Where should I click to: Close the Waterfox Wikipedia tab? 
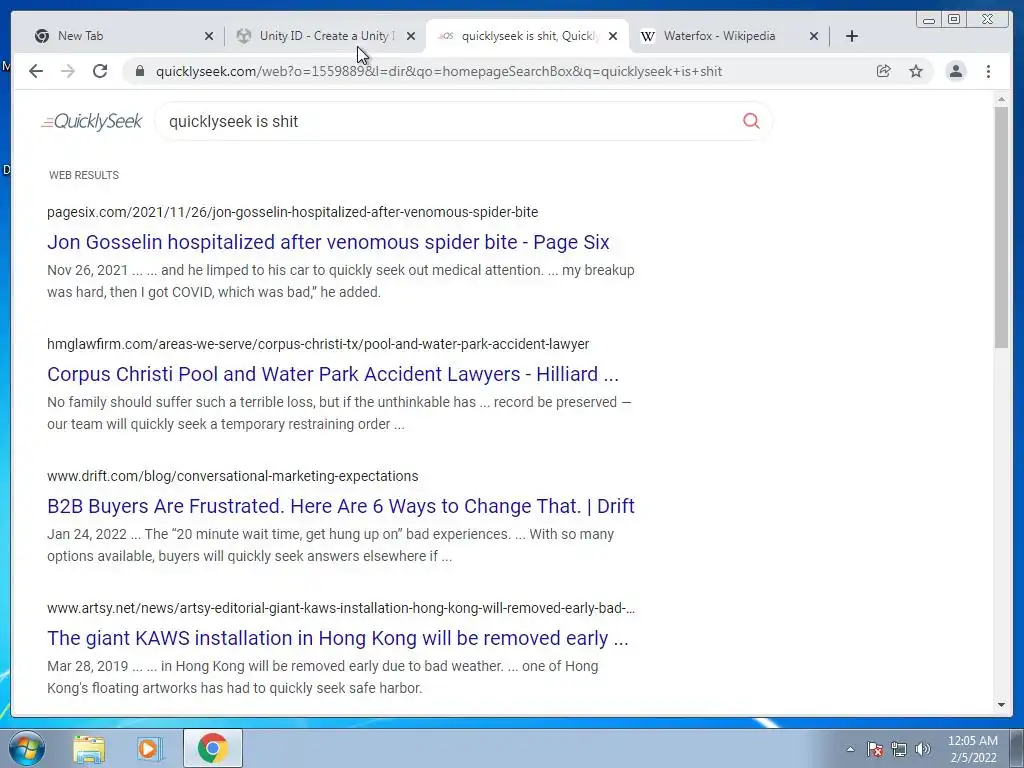814,36
